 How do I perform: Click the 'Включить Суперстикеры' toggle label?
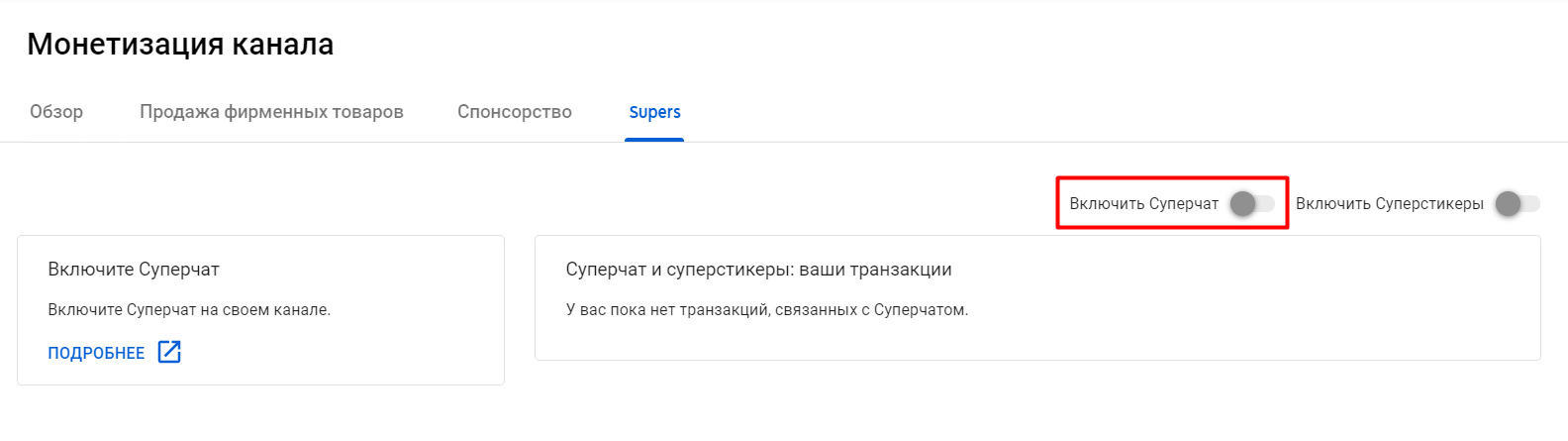point(1389,203)
